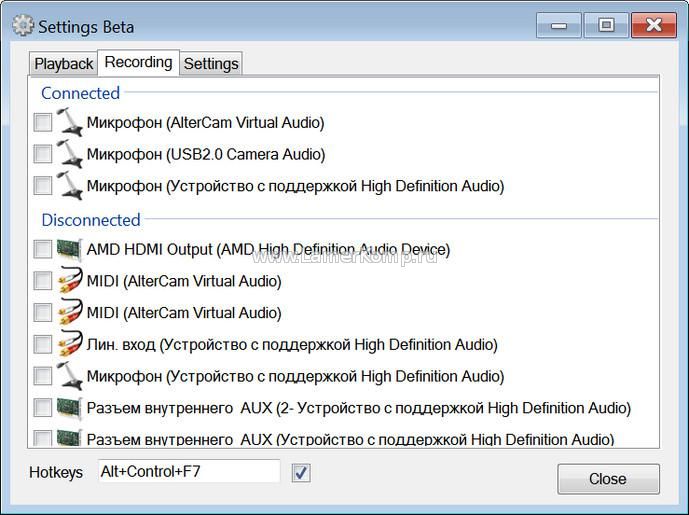The image size is (689, 515).
Task: Click the Разъем внутреннего AUX (2- card icon
Action: (69, 407)
